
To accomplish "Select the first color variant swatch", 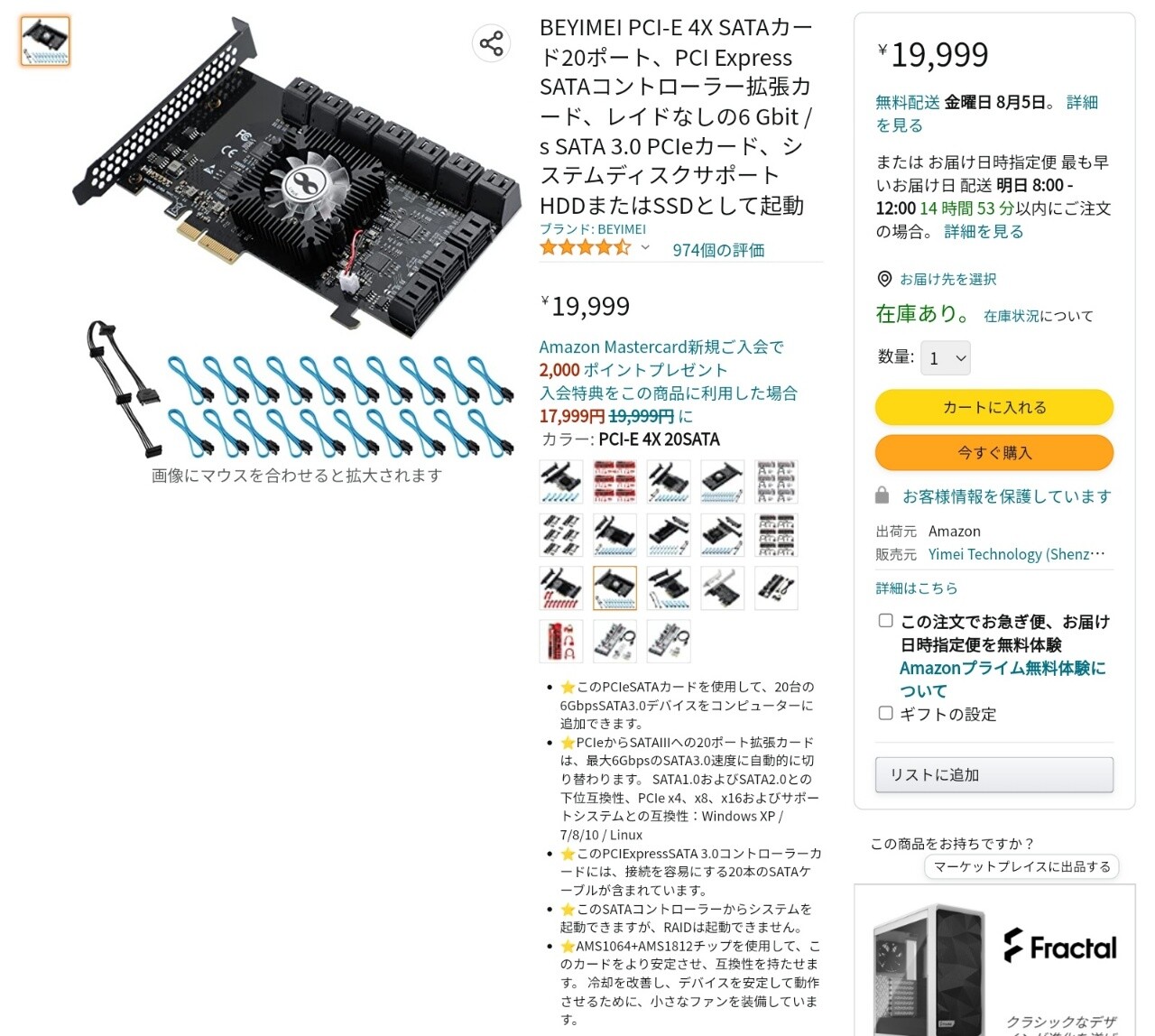I will [561, 481].
